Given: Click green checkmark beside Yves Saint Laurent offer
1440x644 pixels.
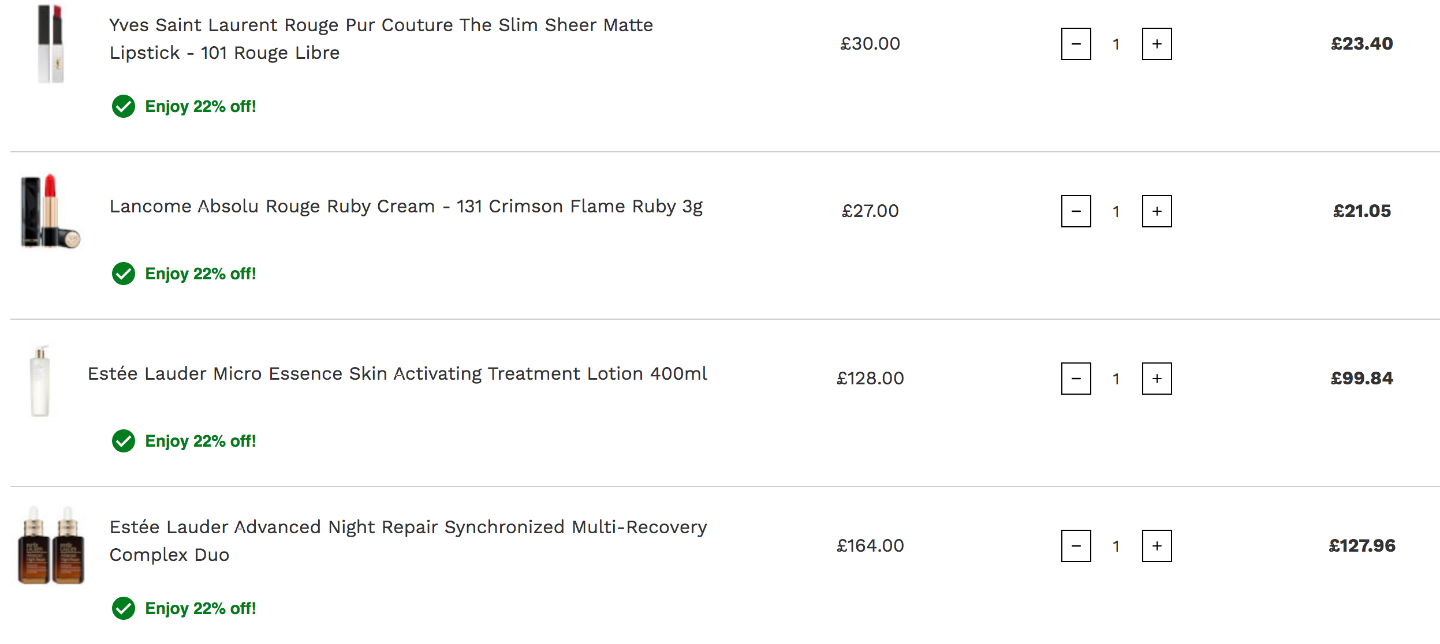Looking at the screenshot, I should (x=123, y=106).
